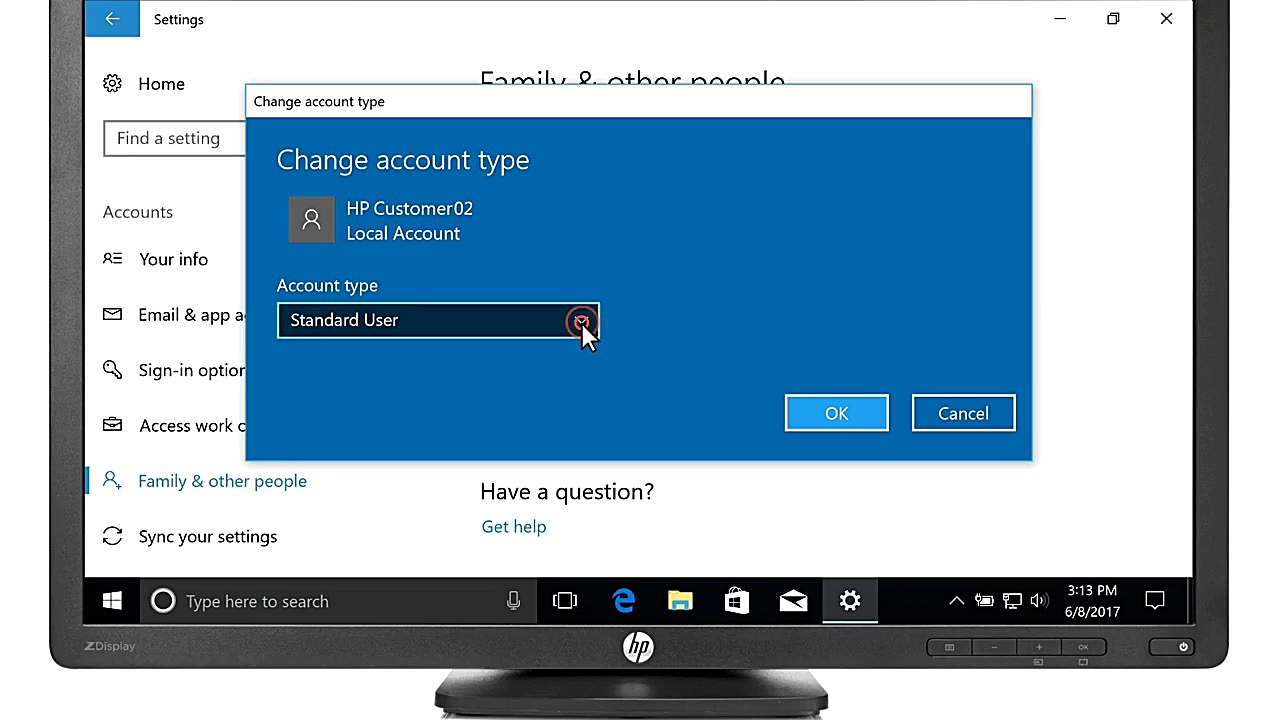1280x720 pixels.
Task: Click the Family & other people icon
Action: tap(112, 481)
